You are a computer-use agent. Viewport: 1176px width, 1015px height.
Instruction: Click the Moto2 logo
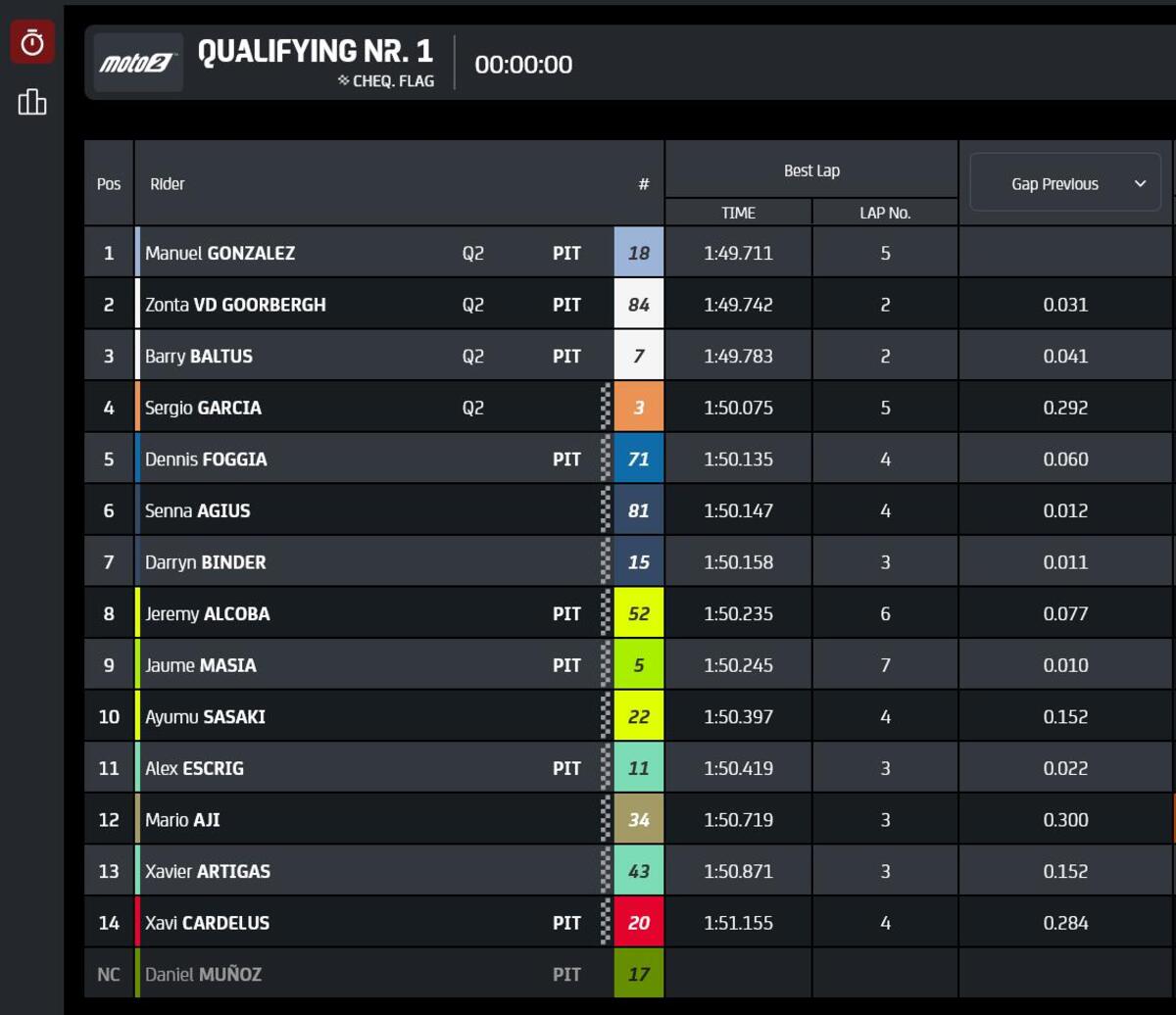tap(138, 64)
